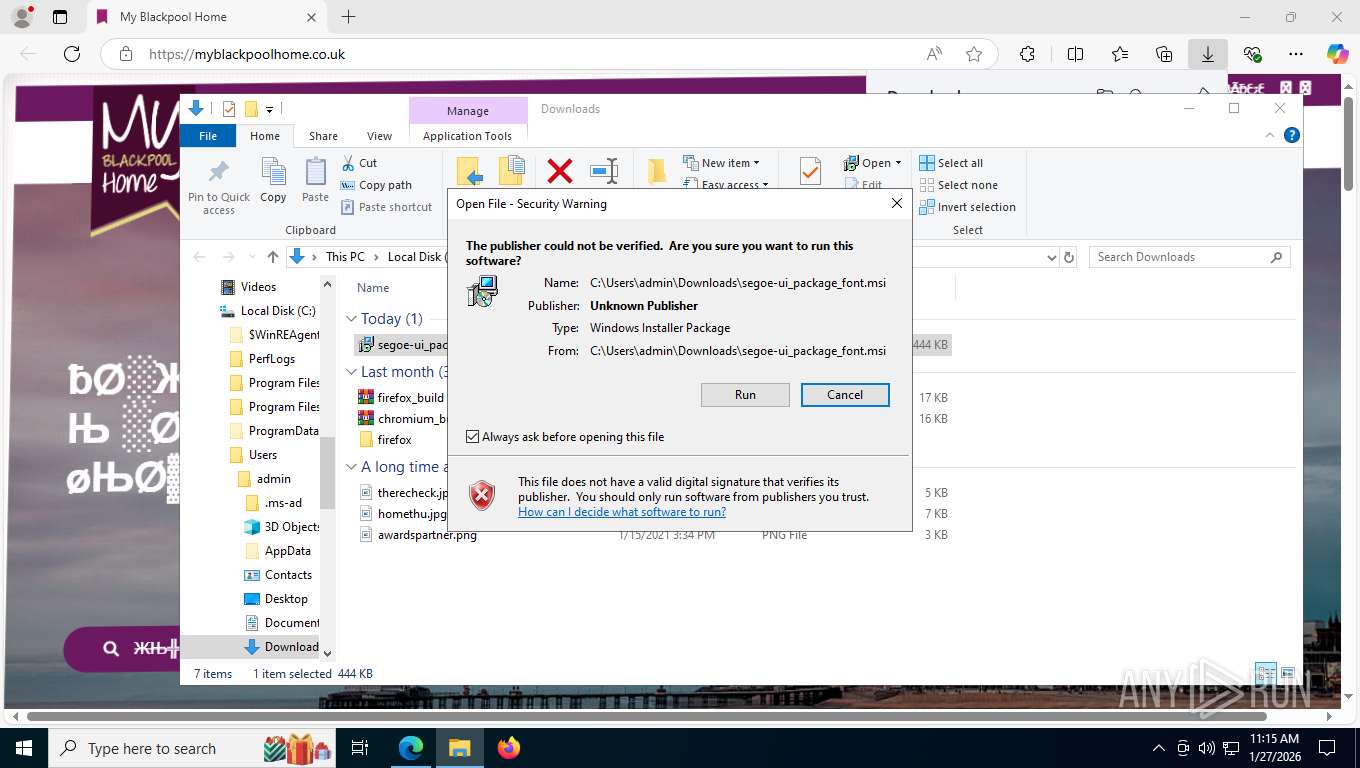Click Select none in the ribbon
The image size is (1360, 768).
pyautogui.click(x=958, y=185)
